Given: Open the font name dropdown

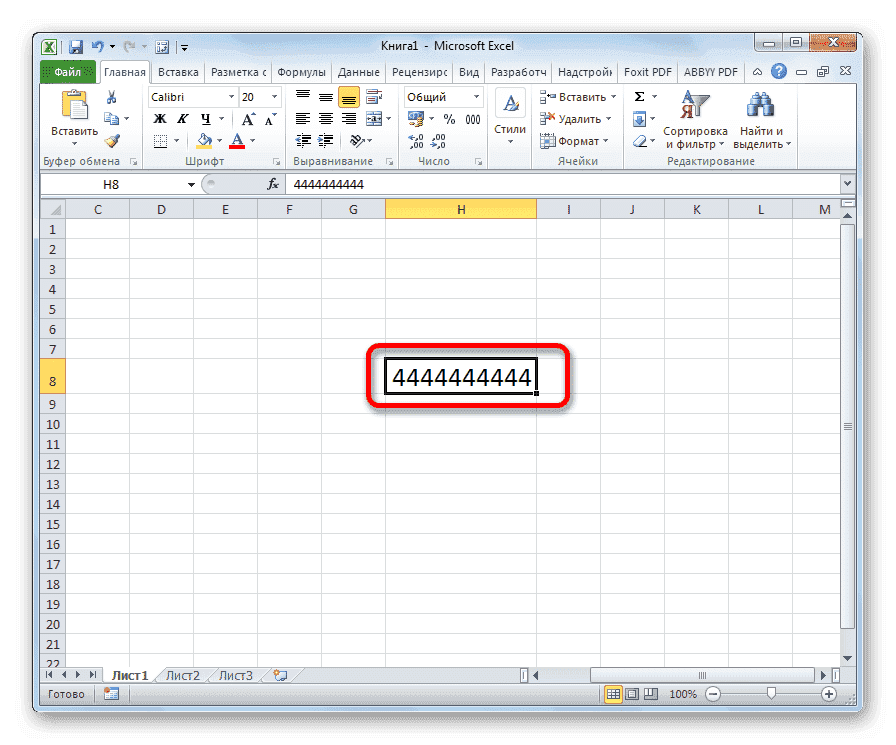Looking at the screenshot, I should [231, 97].
